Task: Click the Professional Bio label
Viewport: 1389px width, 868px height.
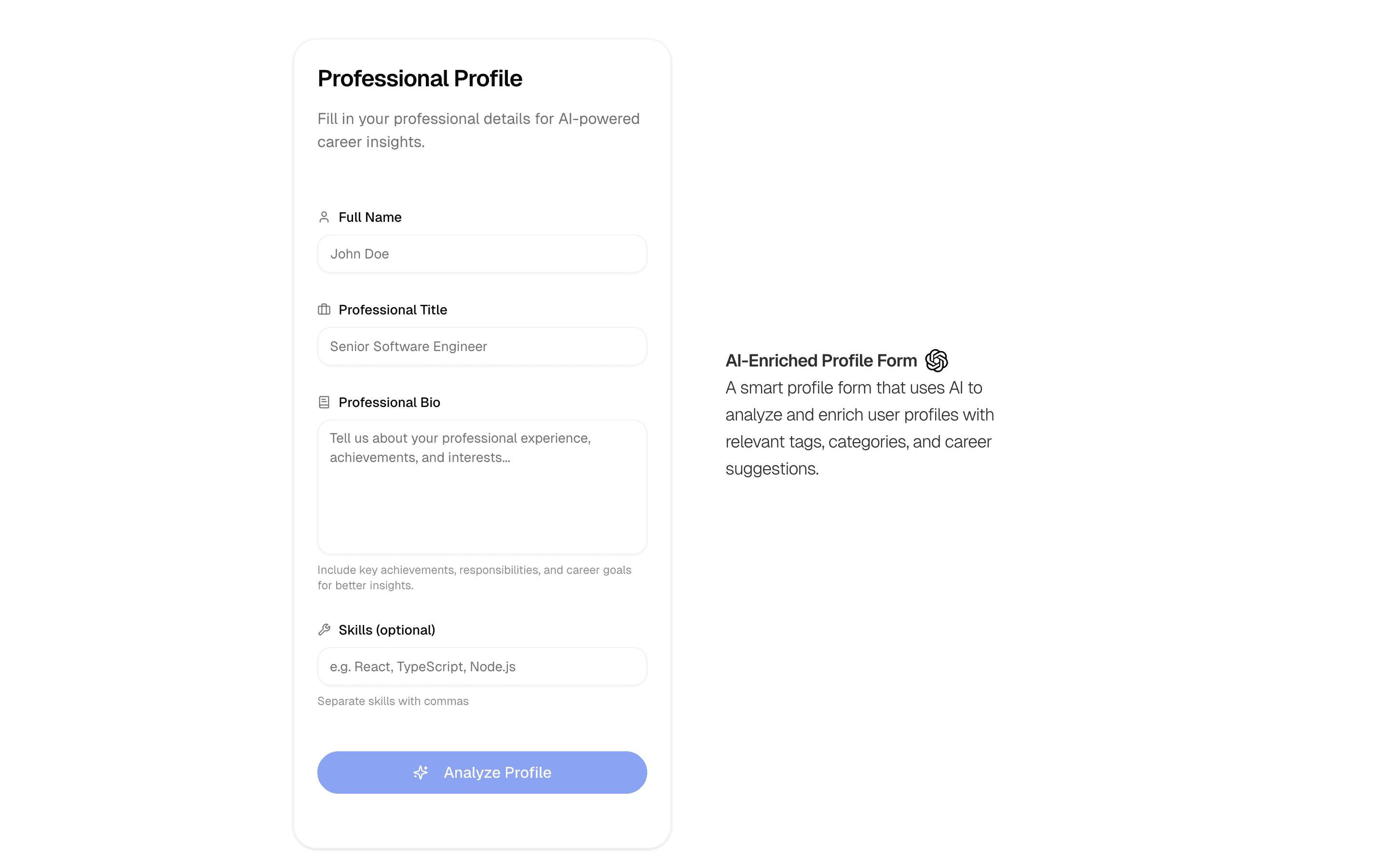Action: 389,402
